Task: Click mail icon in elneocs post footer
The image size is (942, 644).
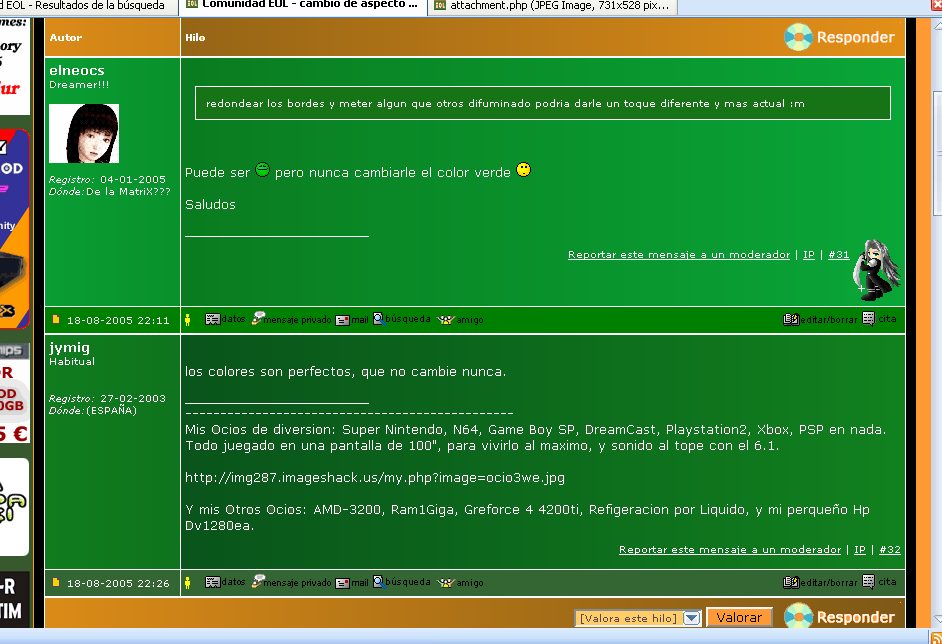Action: [352, 320]
